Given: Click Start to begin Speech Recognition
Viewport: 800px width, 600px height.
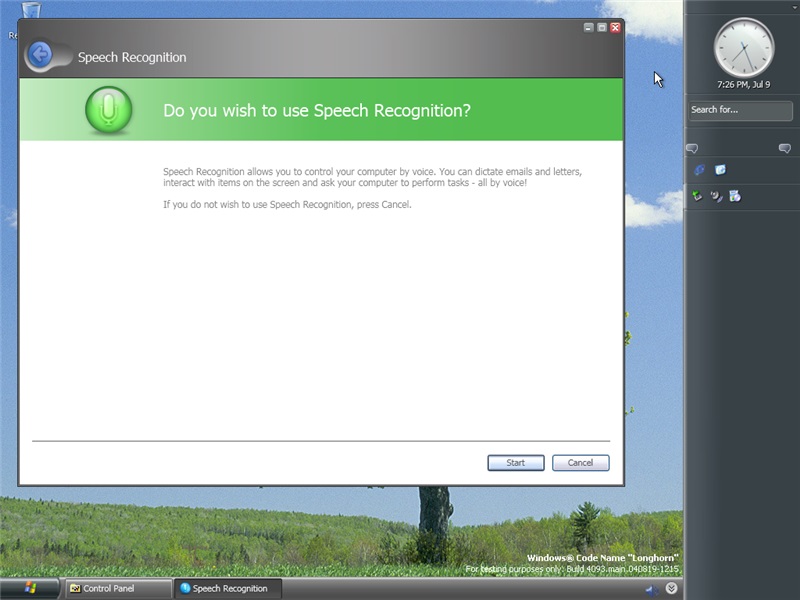Looking at the screenshot, I should pyautogui.click(x=516, y=463).
